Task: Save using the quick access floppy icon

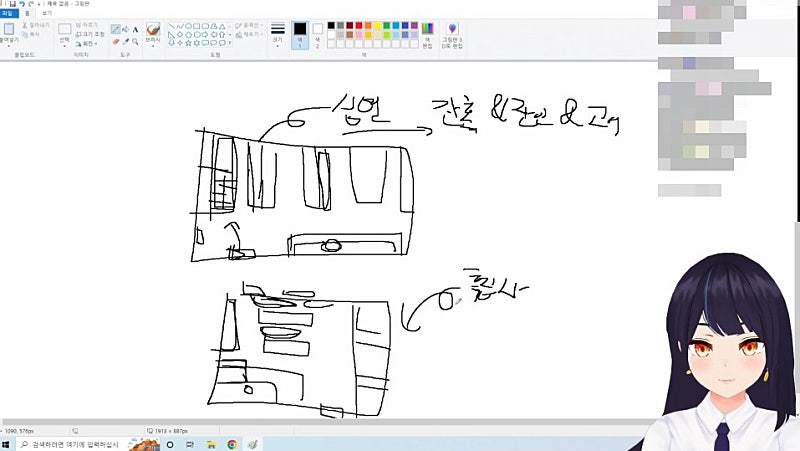Action: pyautogui.click(x=13, y=4)
